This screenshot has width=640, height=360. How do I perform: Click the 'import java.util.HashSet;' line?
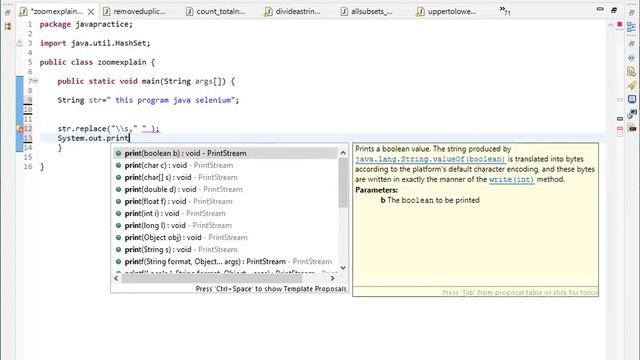coord(95,43)
